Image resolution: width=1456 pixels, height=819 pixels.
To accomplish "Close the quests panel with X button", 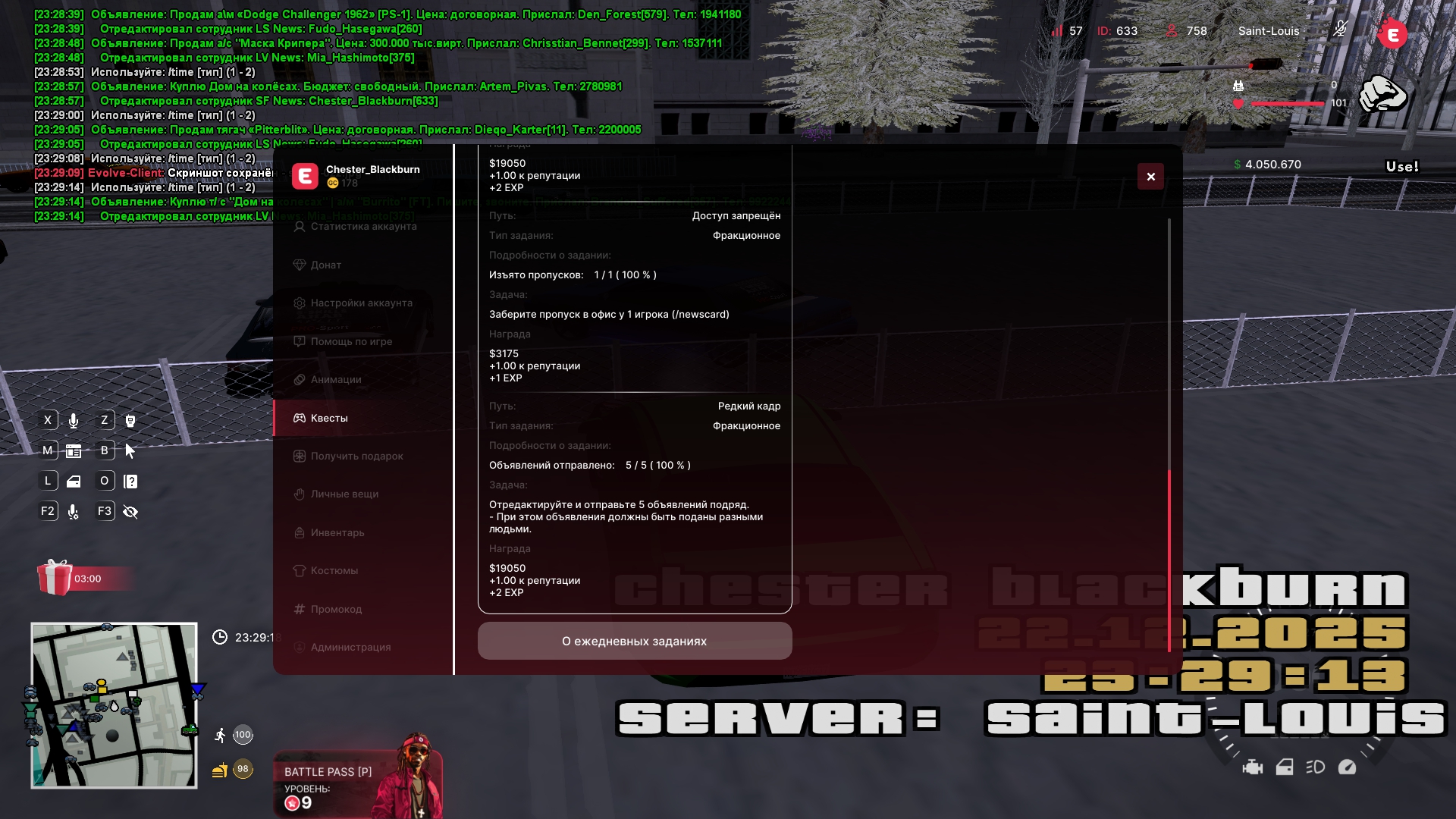I will pos(1150,177).
